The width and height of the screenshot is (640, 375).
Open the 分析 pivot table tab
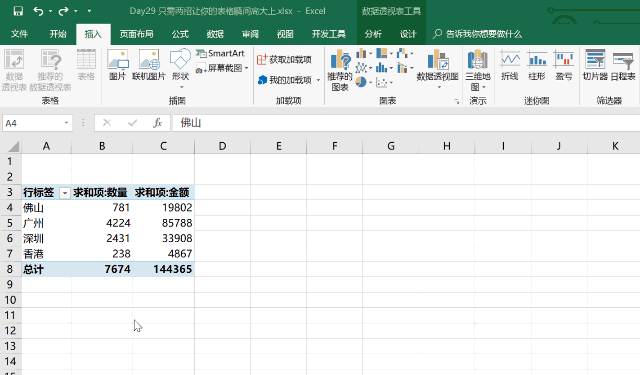373,34
